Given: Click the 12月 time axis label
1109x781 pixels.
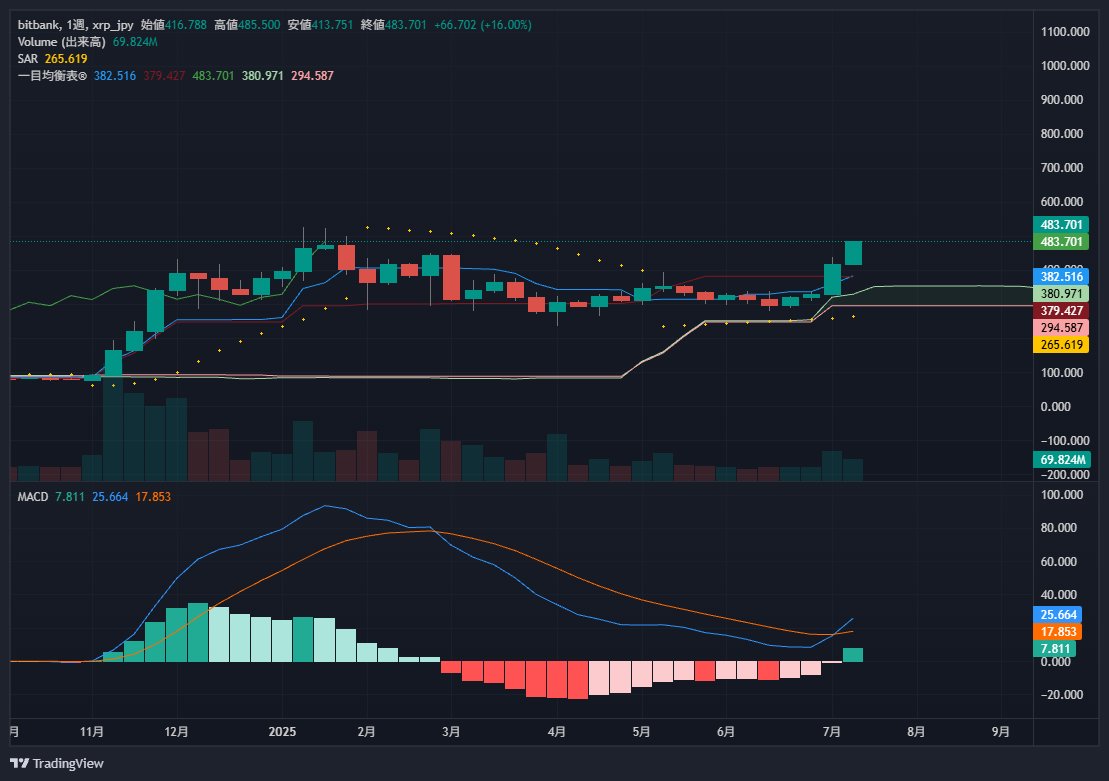Looking at the screenshot, I should coord(176,731).
